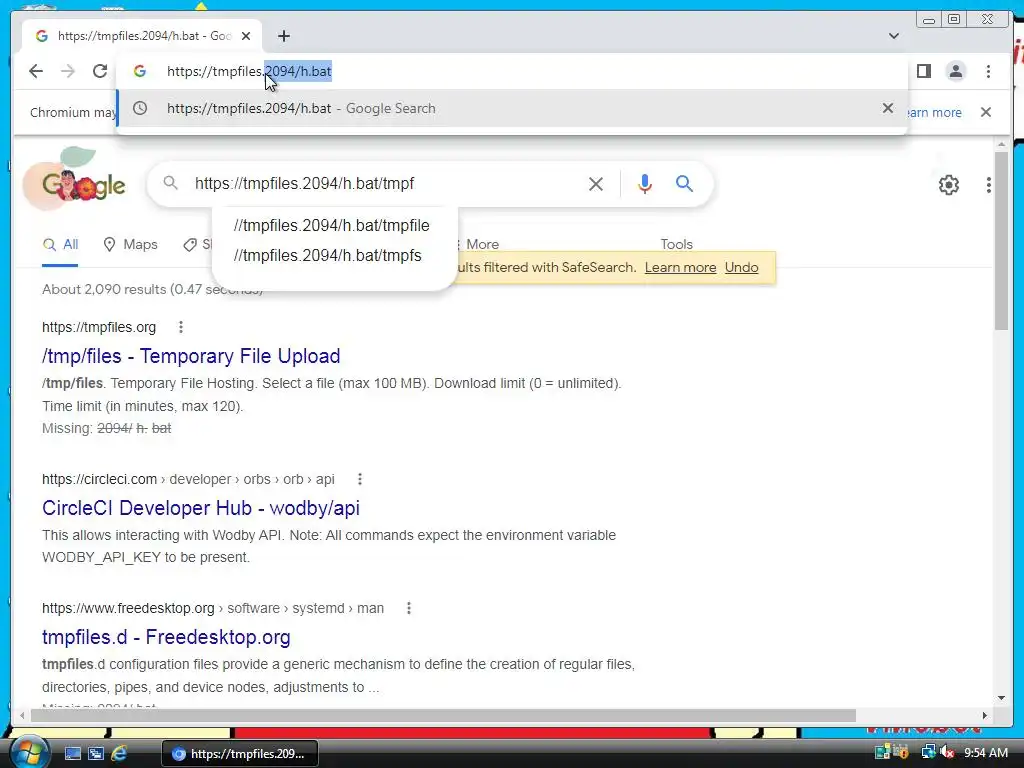The width and height of the screenshot is (1024, 768).
Task: Launch Internet Explorer from quick launch
Action: click(x=120, y=754)
